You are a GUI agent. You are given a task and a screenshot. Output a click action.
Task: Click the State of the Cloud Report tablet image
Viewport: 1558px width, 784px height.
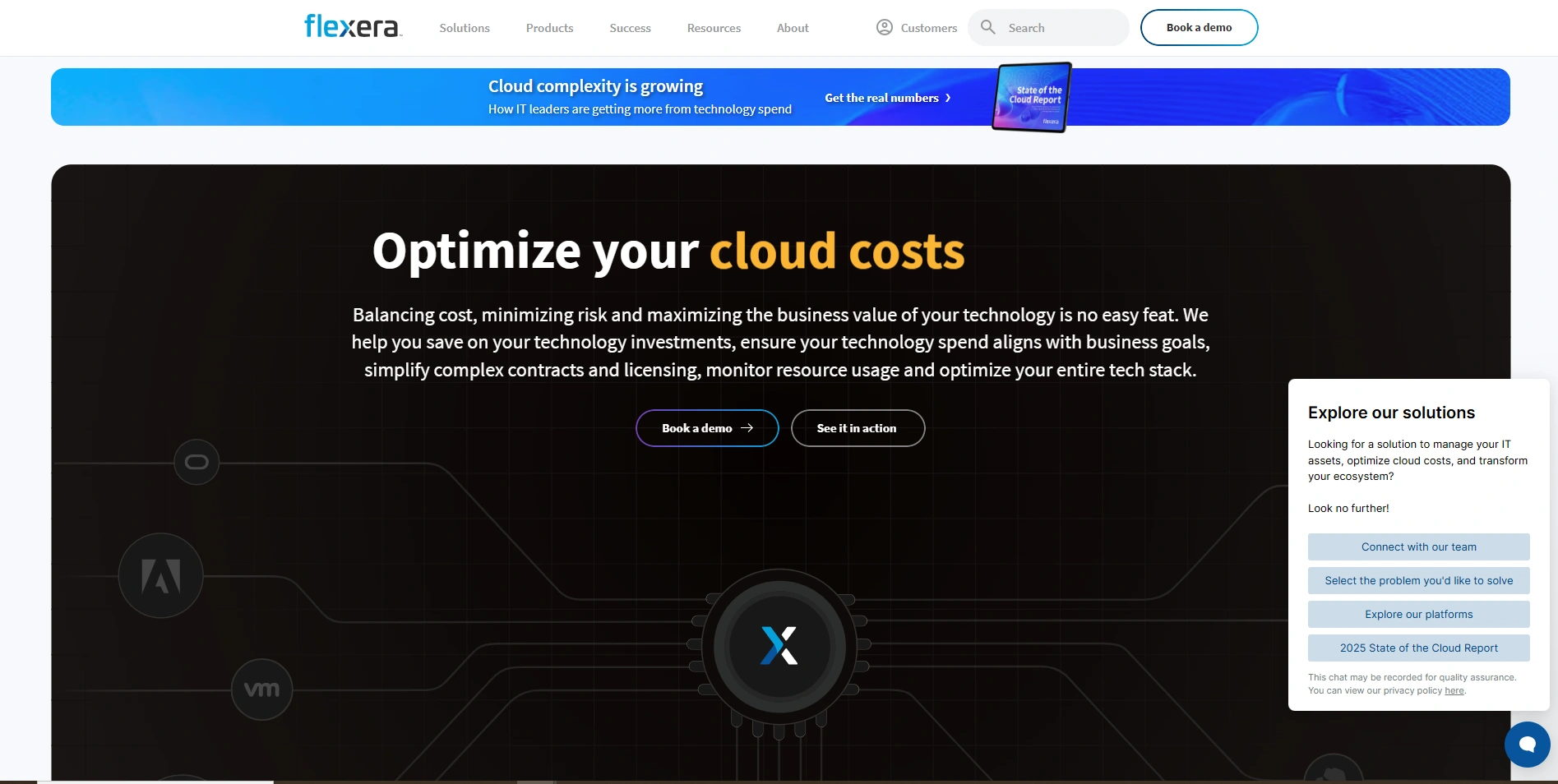click(x=1031, y=97)
